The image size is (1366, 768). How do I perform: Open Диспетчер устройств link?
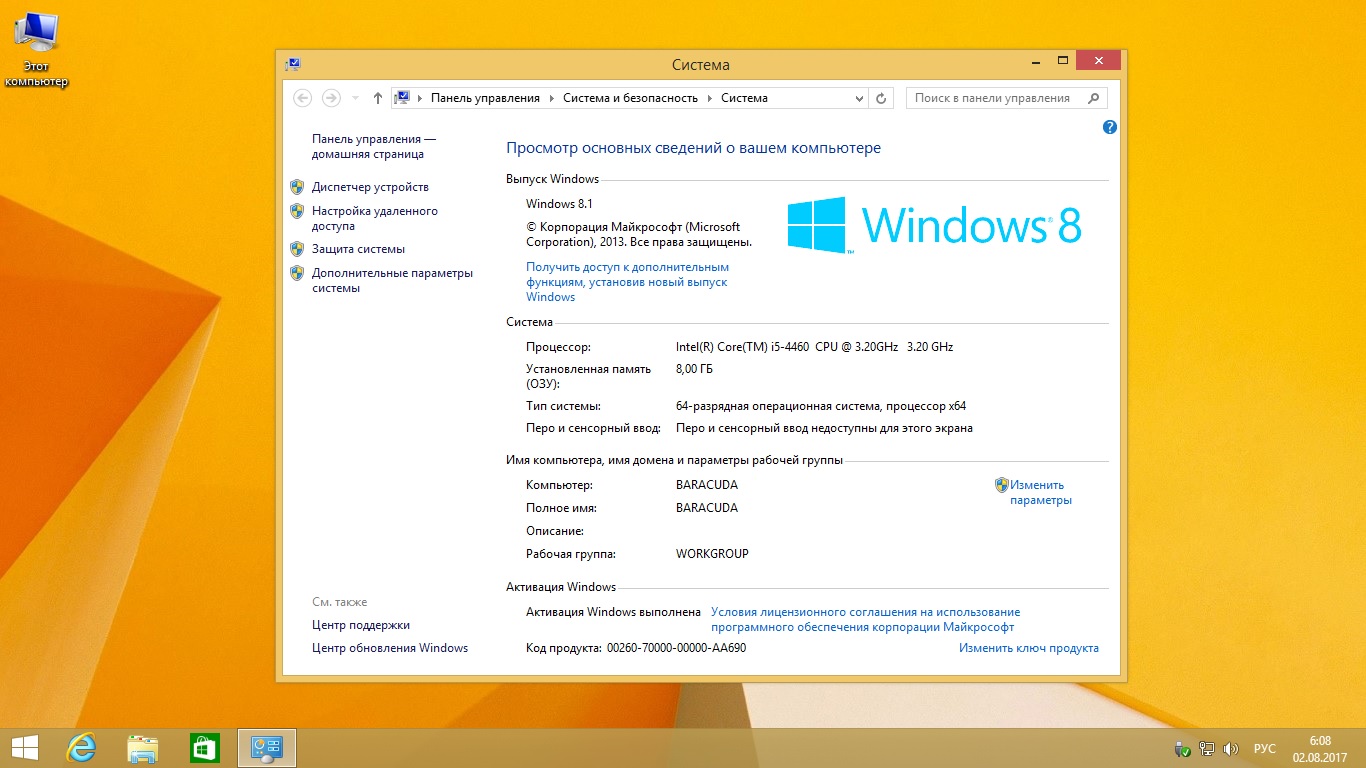coord(370,187)
